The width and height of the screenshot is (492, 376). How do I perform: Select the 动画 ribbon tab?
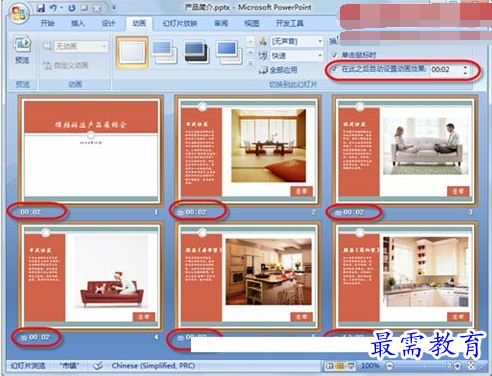click(139, 23)
